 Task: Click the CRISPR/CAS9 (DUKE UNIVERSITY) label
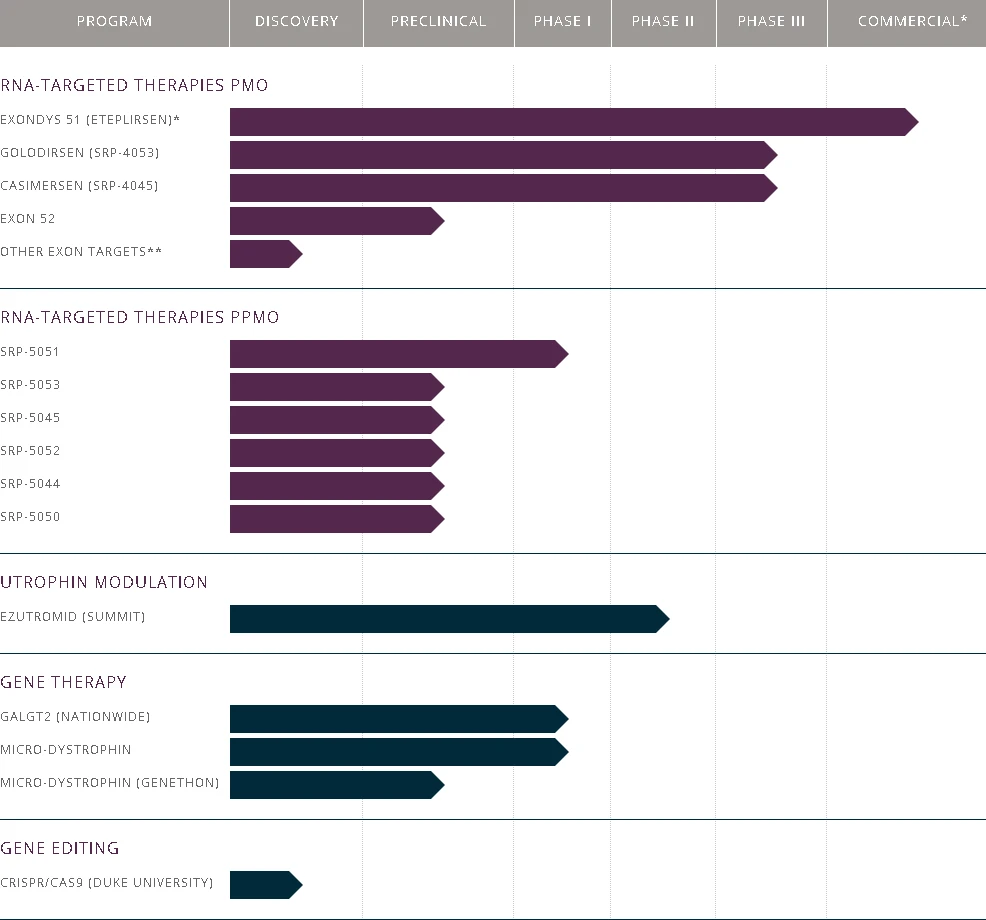107,883
